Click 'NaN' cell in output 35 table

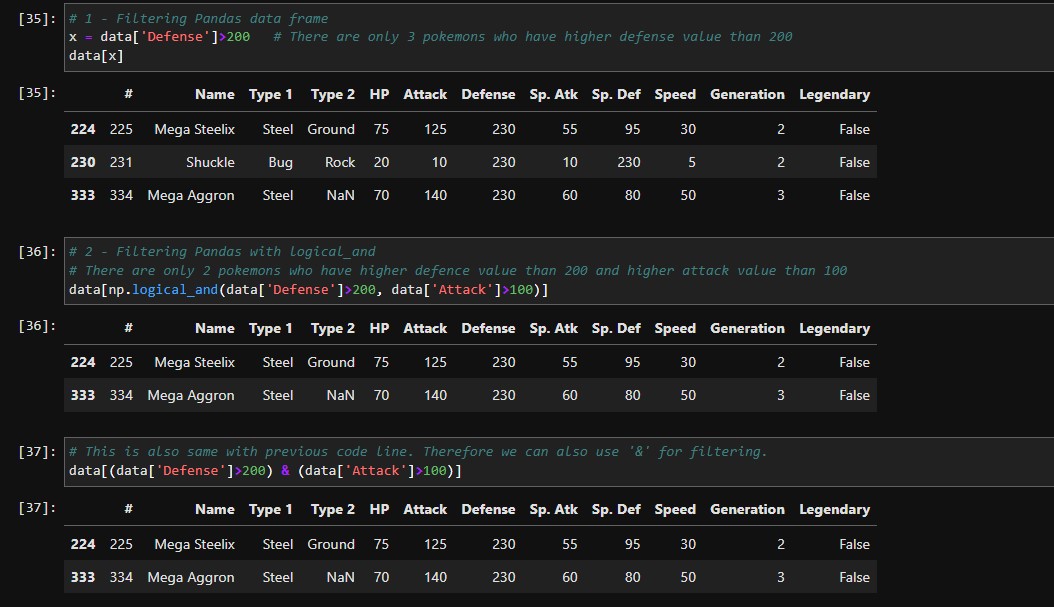point(340,196)
